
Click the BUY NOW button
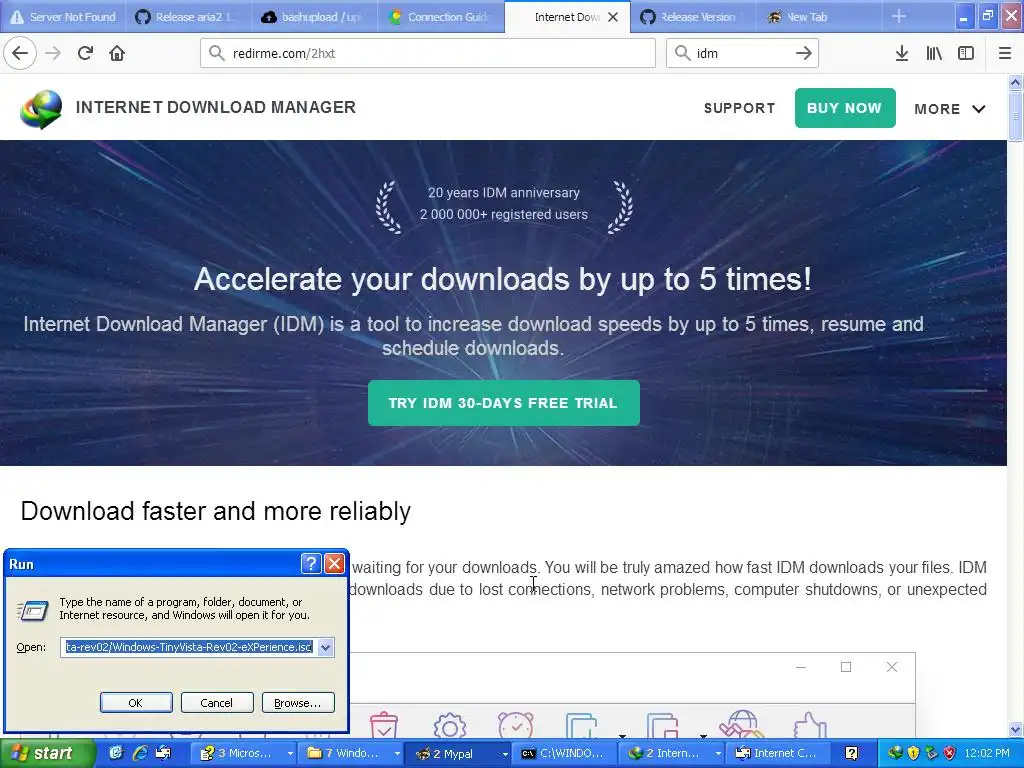coord(844,108)
